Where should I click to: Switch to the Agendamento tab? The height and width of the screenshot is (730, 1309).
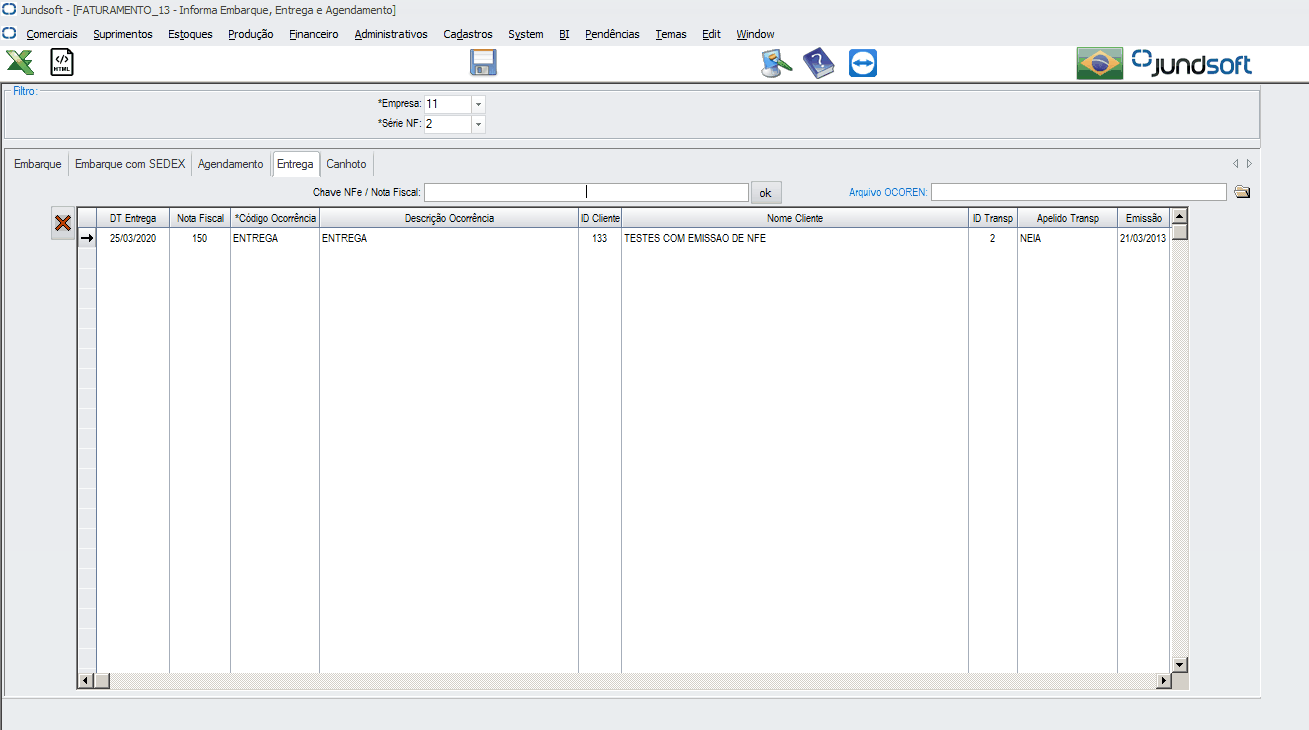pos(231,164)
